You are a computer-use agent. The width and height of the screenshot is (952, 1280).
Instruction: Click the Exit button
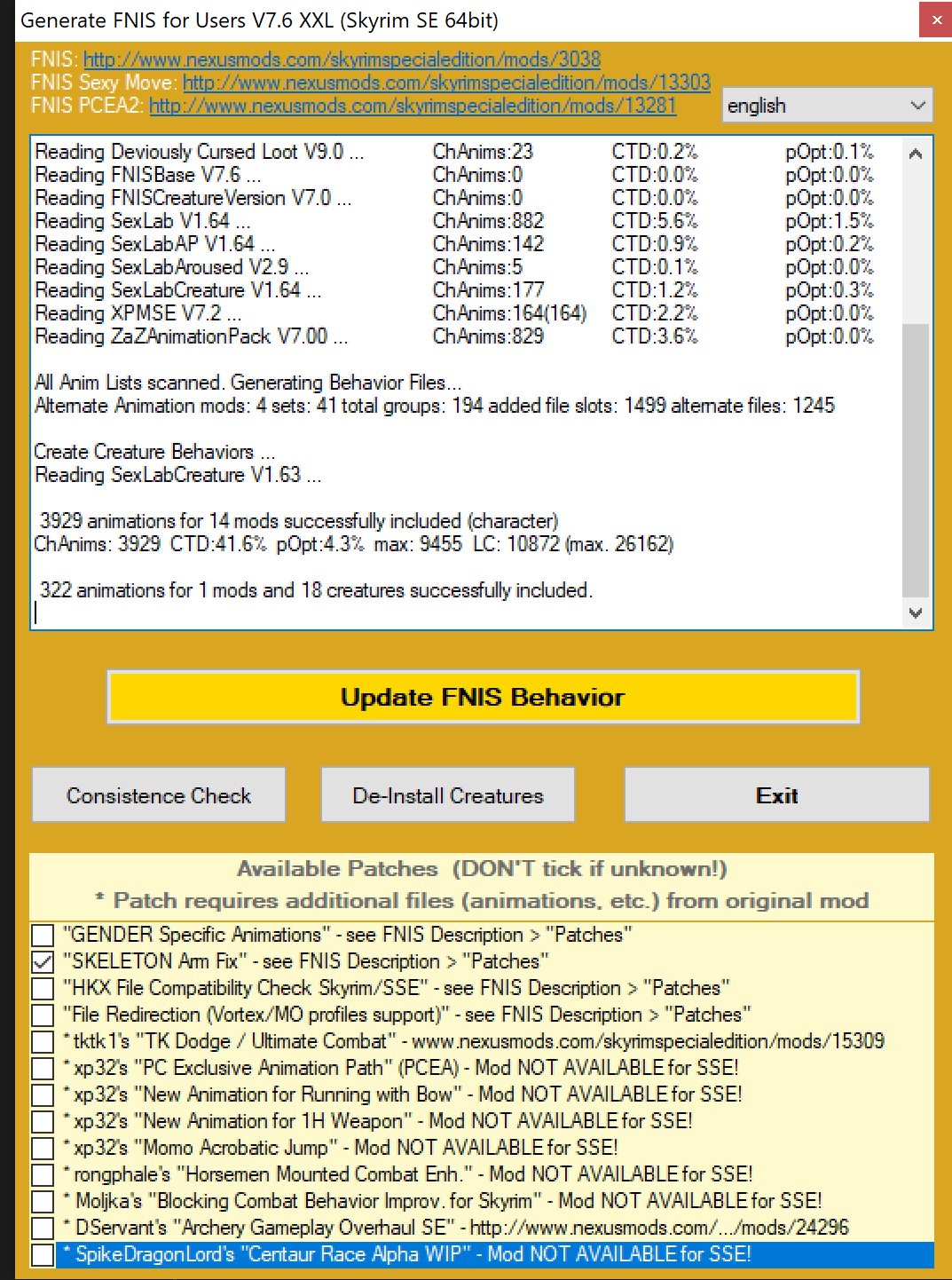[x=776, y=794]
